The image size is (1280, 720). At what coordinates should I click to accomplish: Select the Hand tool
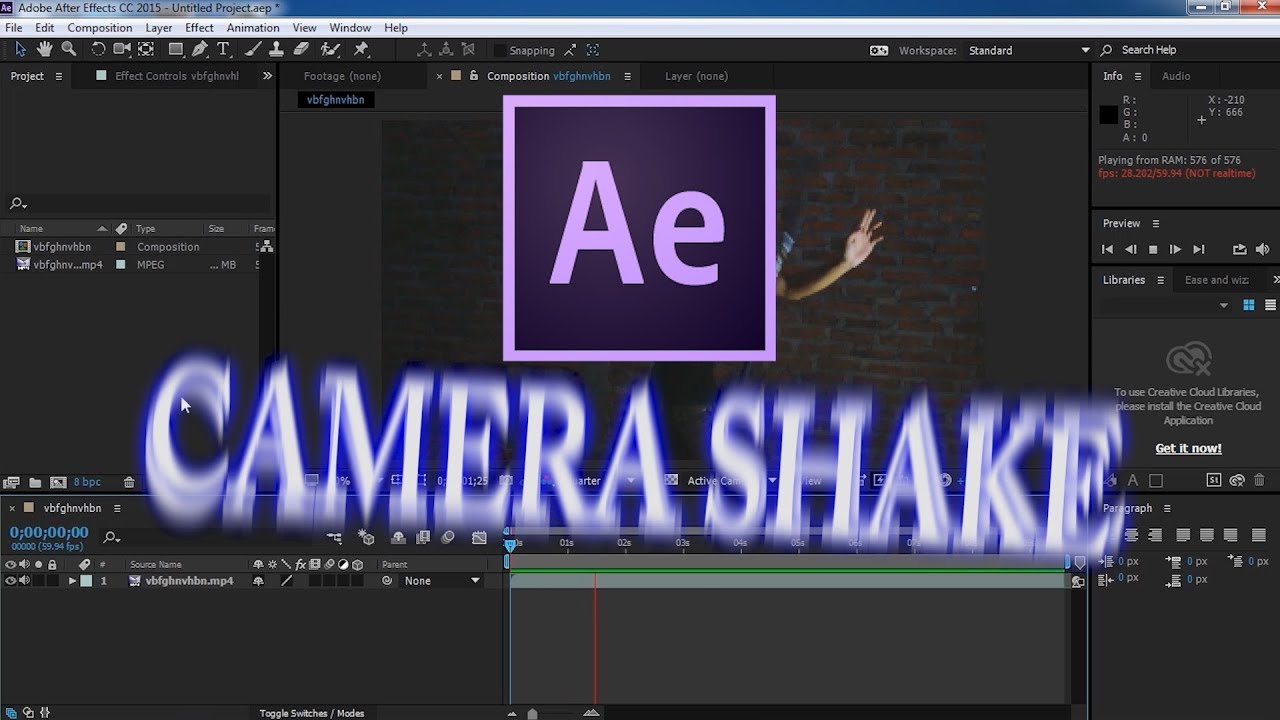45,49
